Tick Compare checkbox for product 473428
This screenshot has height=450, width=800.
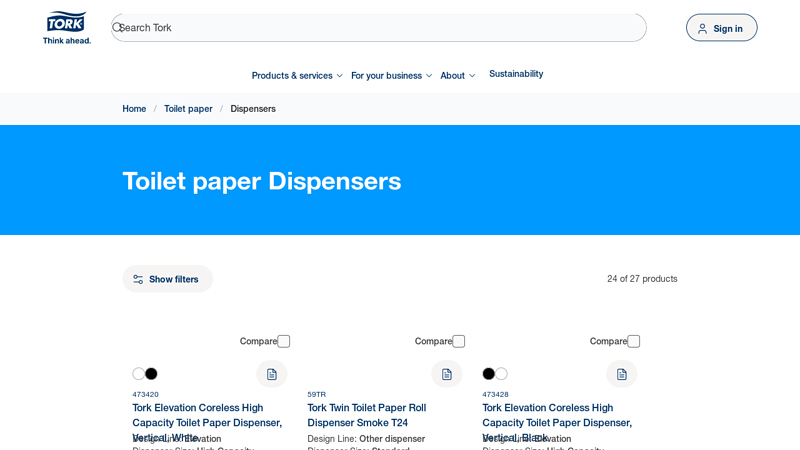(634, 341)
